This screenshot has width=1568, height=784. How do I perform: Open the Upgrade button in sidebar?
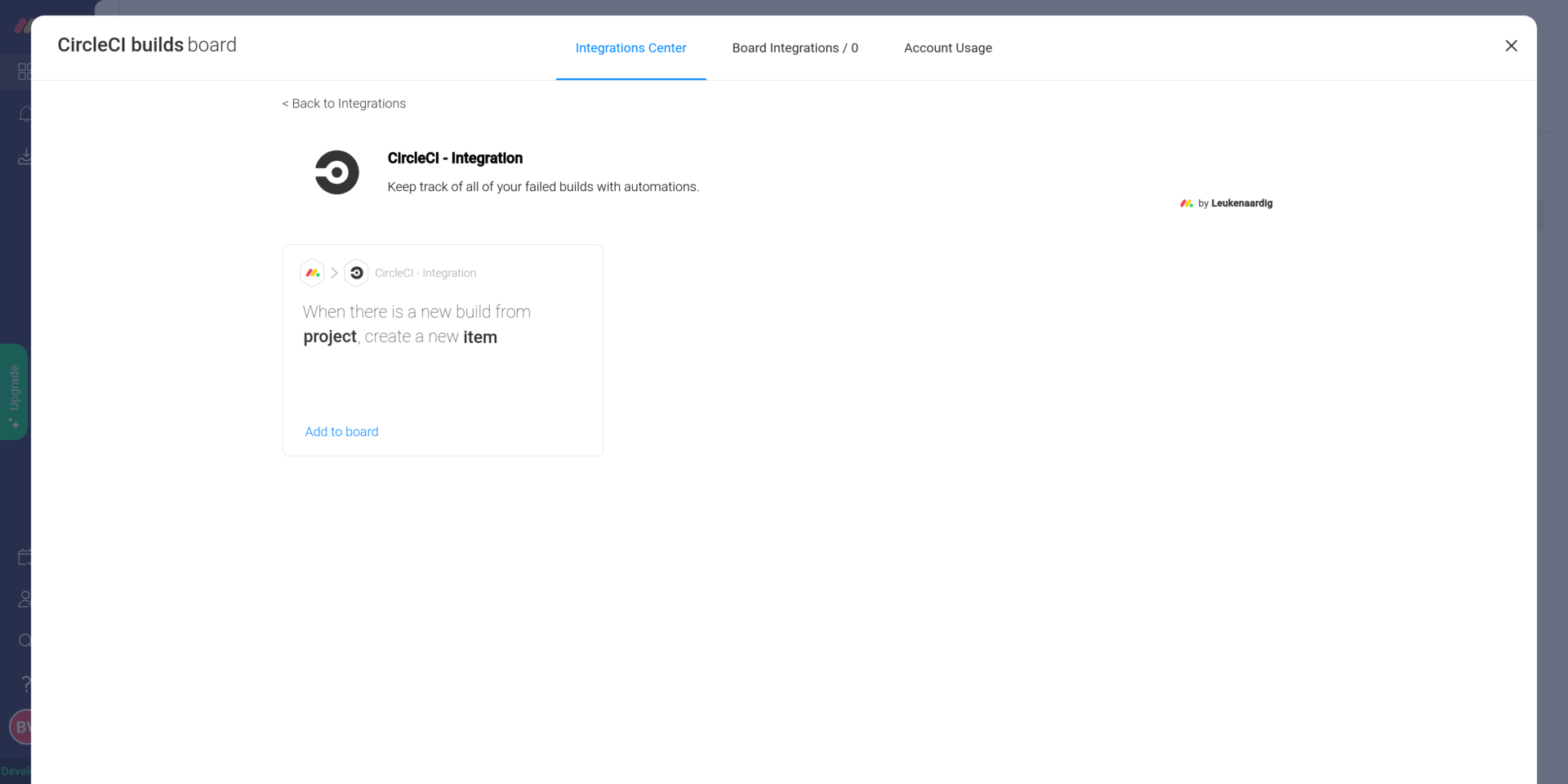[x=15, y=392]
